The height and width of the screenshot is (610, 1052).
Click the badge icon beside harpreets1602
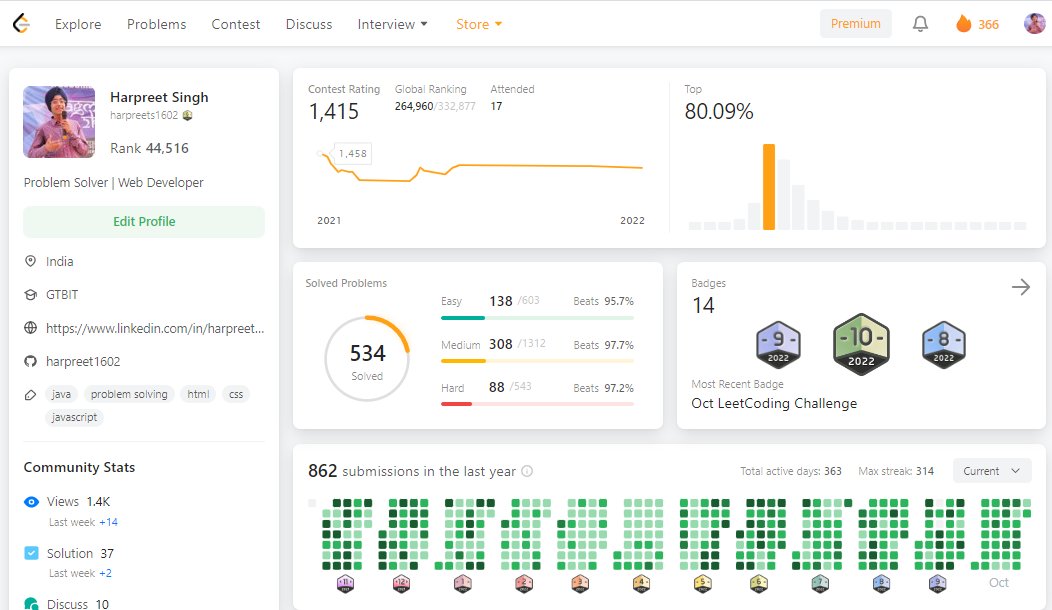point(187,115)
